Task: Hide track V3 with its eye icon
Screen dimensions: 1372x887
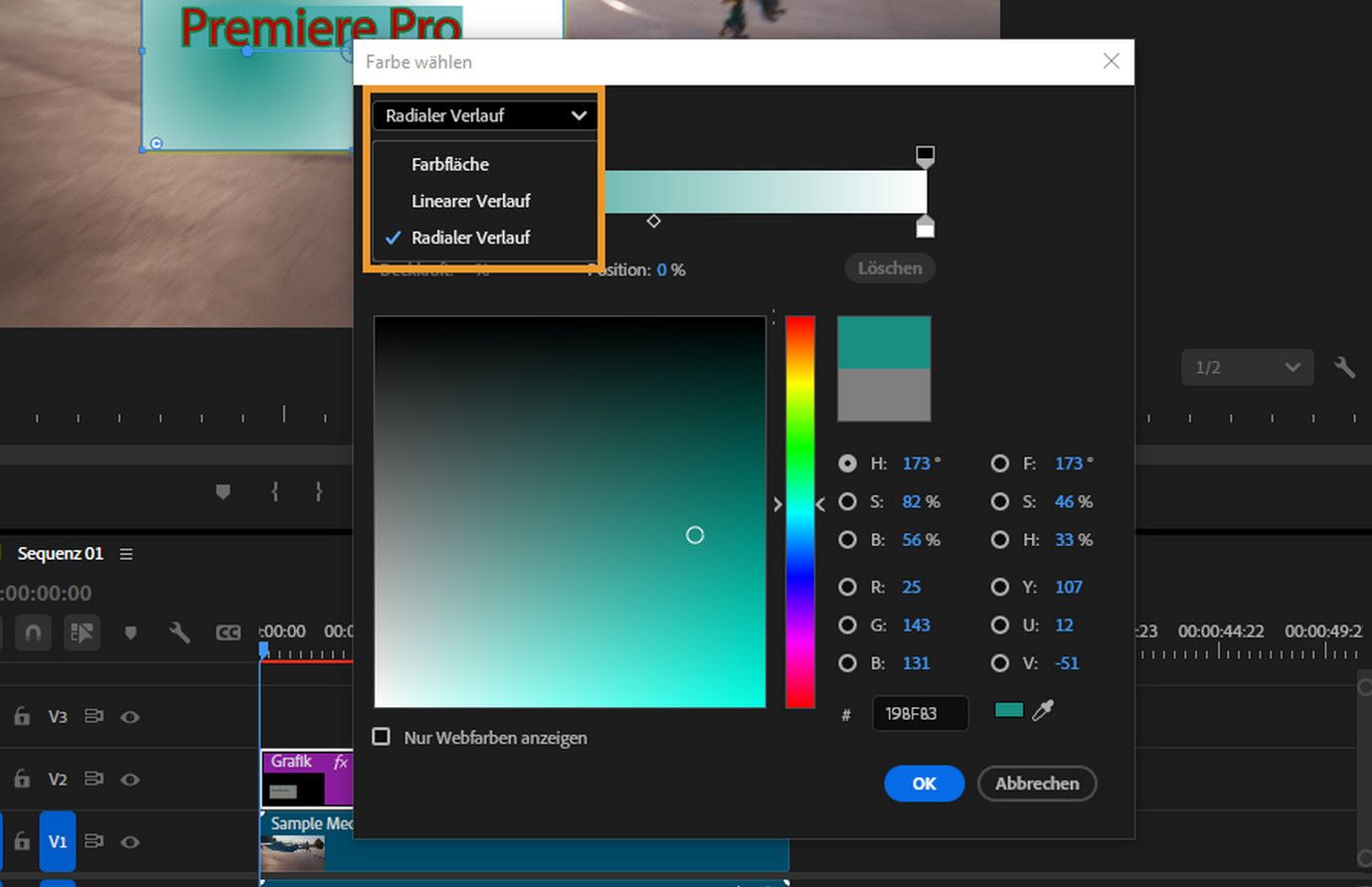Action: [129, 716]
